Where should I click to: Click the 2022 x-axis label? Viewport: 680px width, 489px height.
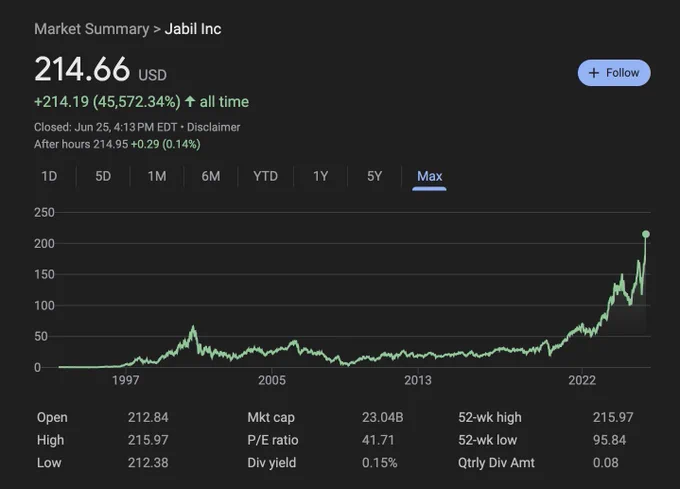582,380
